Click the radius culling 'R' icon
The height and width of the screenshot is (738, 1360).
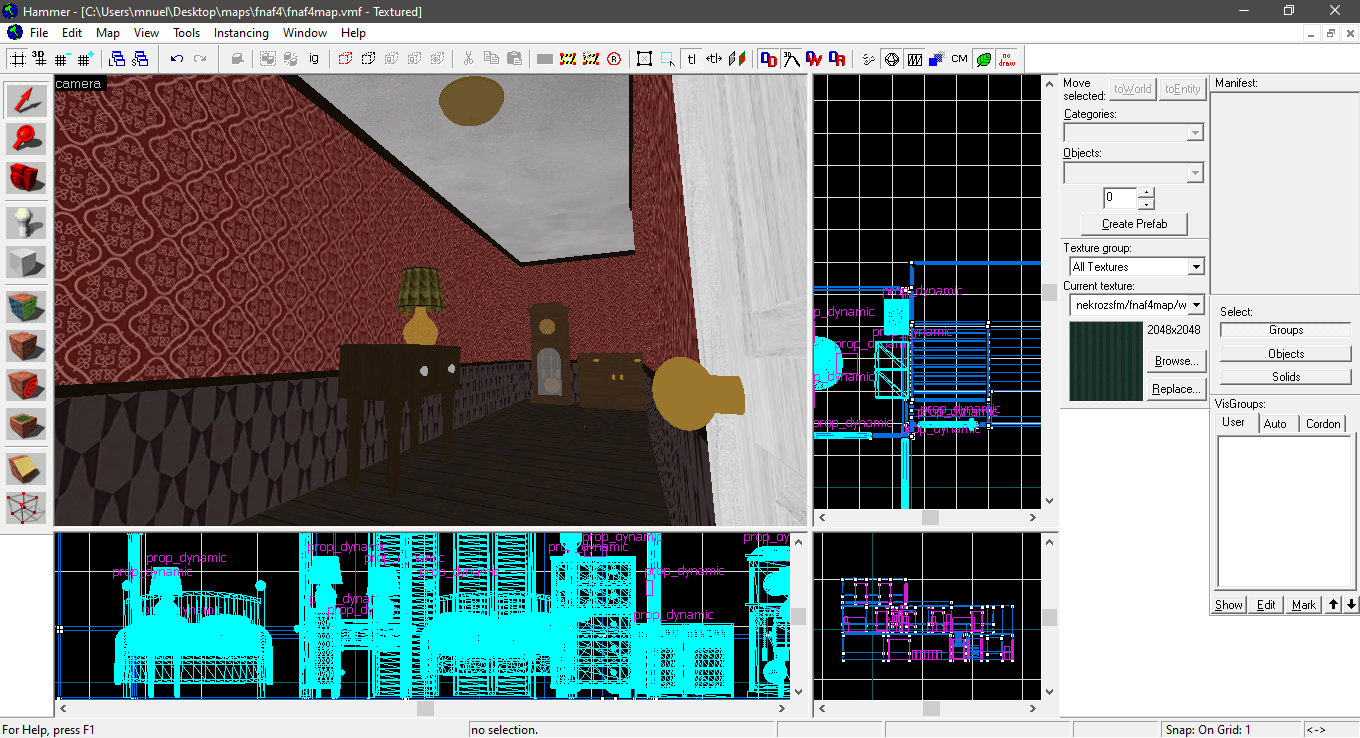tap(613, 59)
